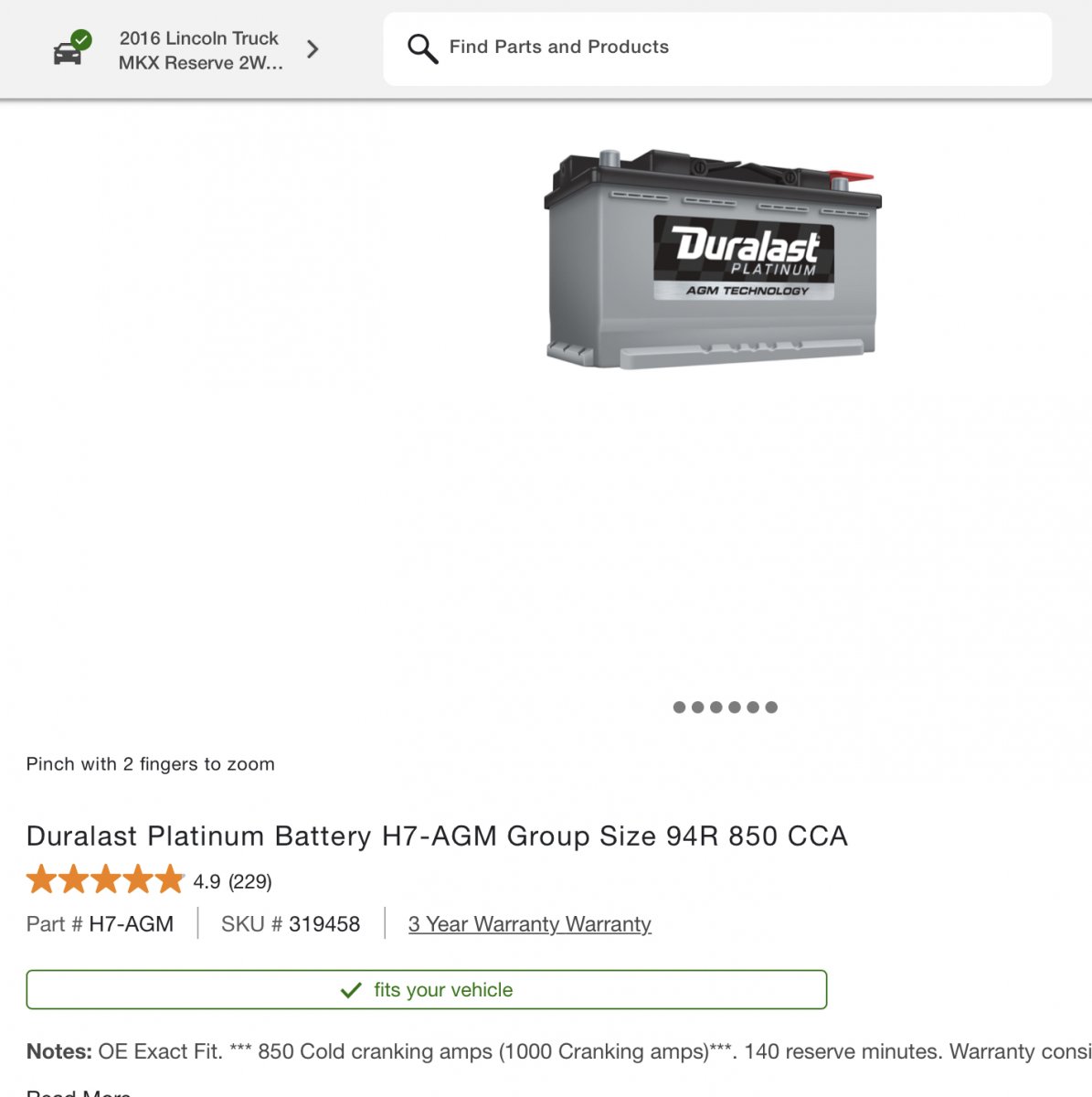Click the Duralast Platinum battery product image
Viewport: 1092px width, 1097px height.
pos(713,259)
